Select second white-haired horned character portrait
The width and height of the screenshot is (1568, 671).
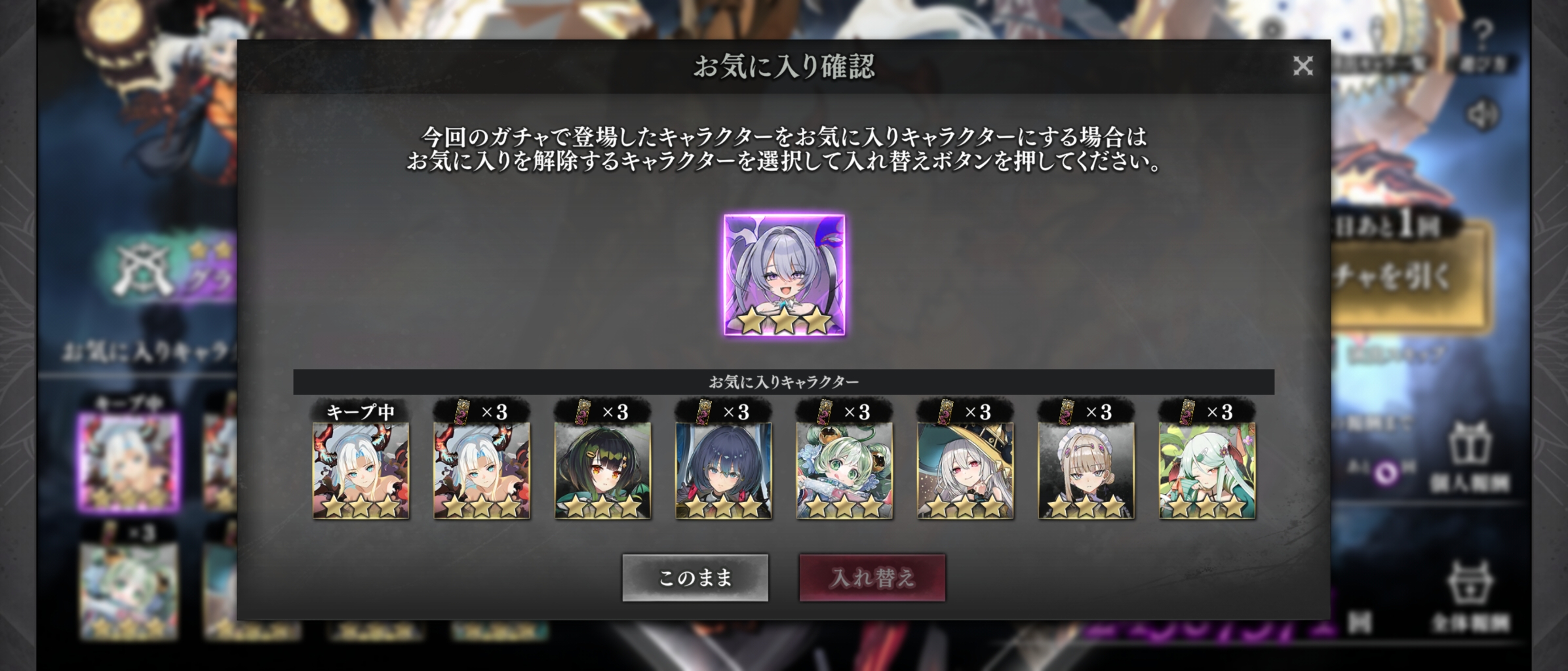point(482,470)
